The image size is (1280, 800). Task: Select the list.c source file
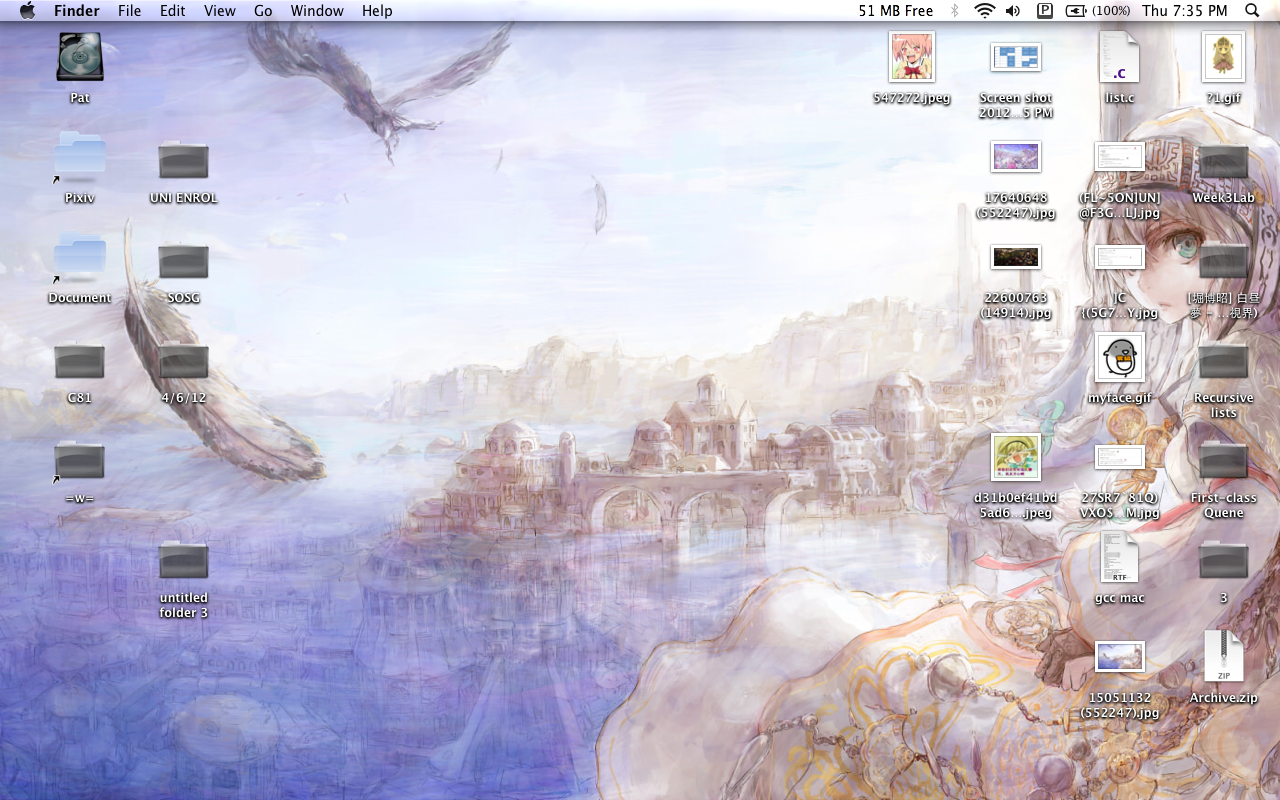(1120, 57)
